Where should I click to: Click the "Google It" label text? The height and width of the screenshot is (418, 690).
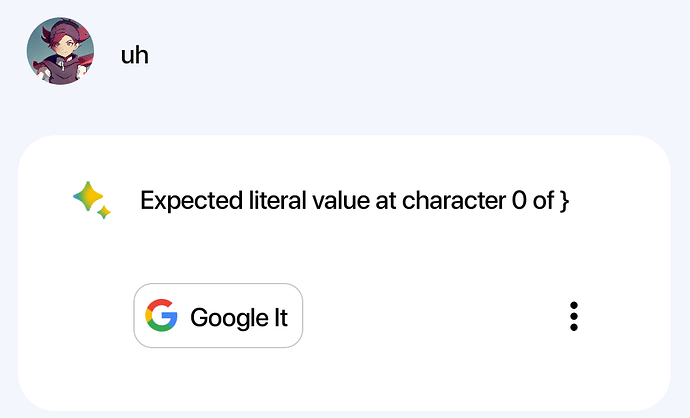(239, 317)
